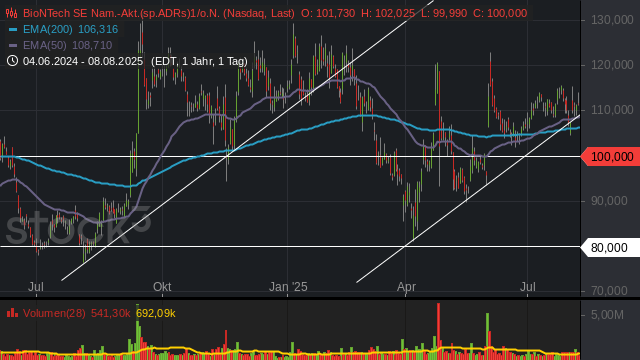Click the candlestick chart type icon
Viewport: 640px width, 360px height.
[11, 13]
